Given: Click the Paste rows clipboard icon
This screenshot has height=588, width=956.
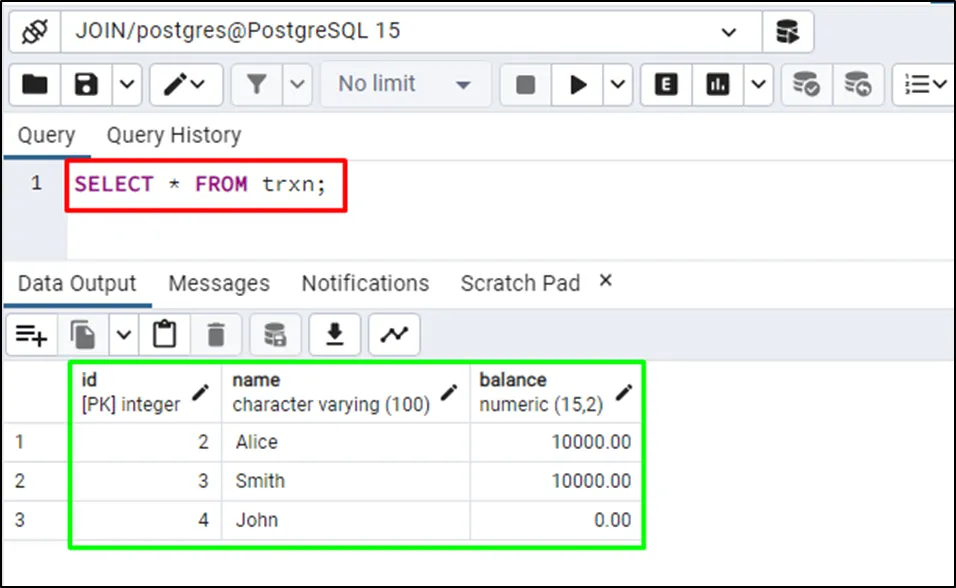Looking at the screenshot, I should (164, 334).
